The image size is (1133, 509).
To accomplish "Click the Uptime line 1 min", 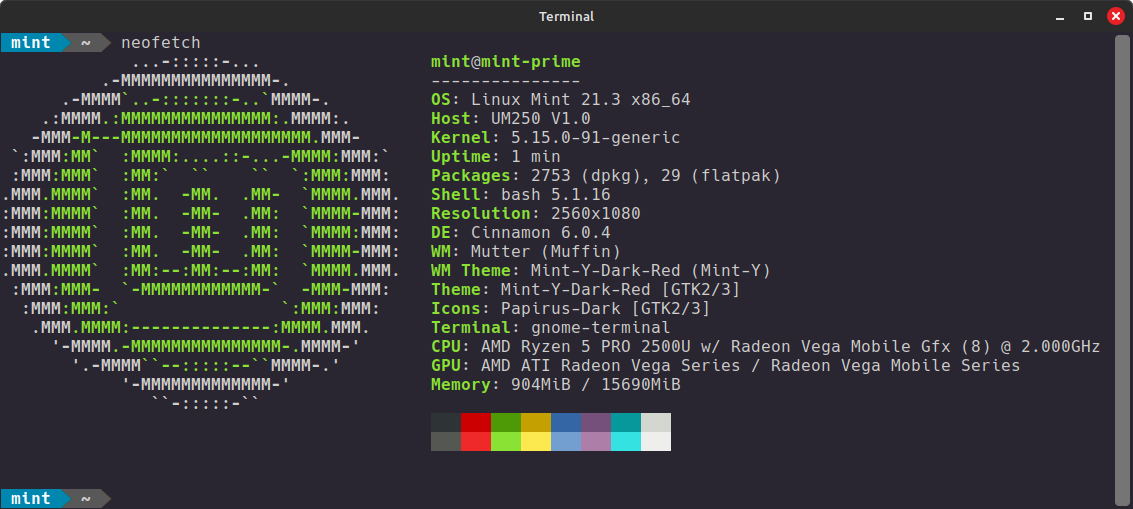I will tap(496, 157).
